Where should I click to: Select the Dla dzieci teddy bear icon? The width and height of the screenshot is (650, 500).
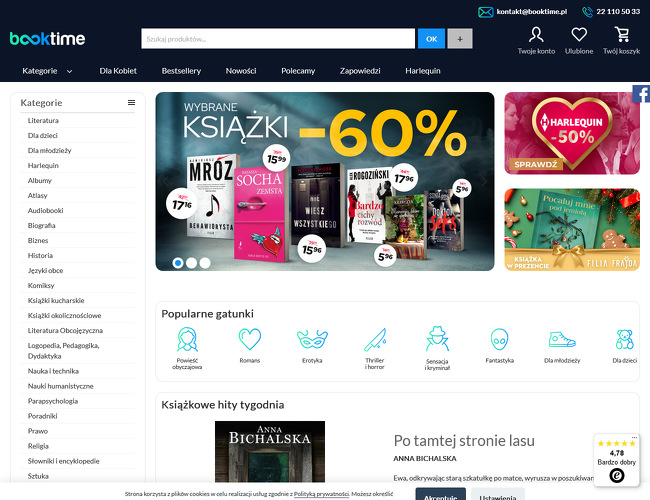625,340
